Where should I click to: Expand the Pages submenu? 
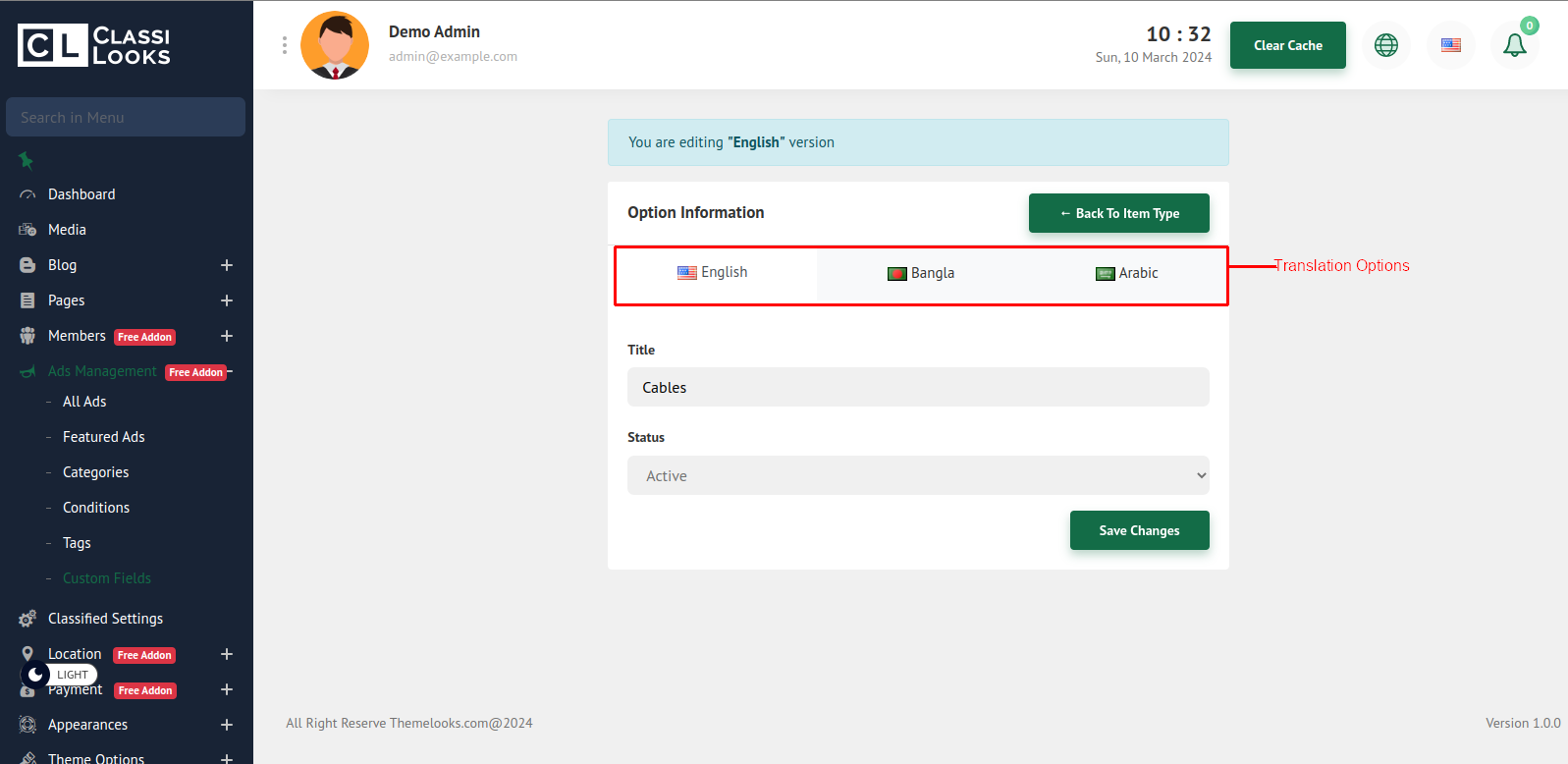(227, 300)
